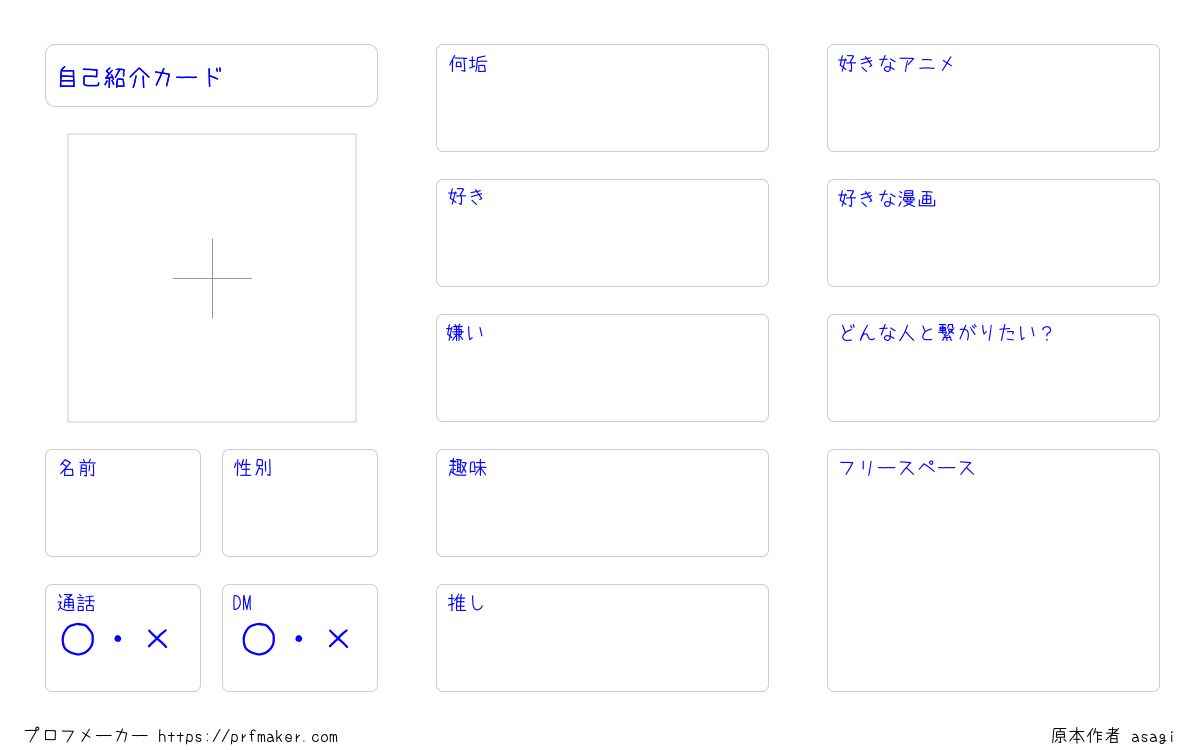This screenshot has width=1200, height=750.
Task: Click inside the 嫌い box
Action: [x=602, y=368]
